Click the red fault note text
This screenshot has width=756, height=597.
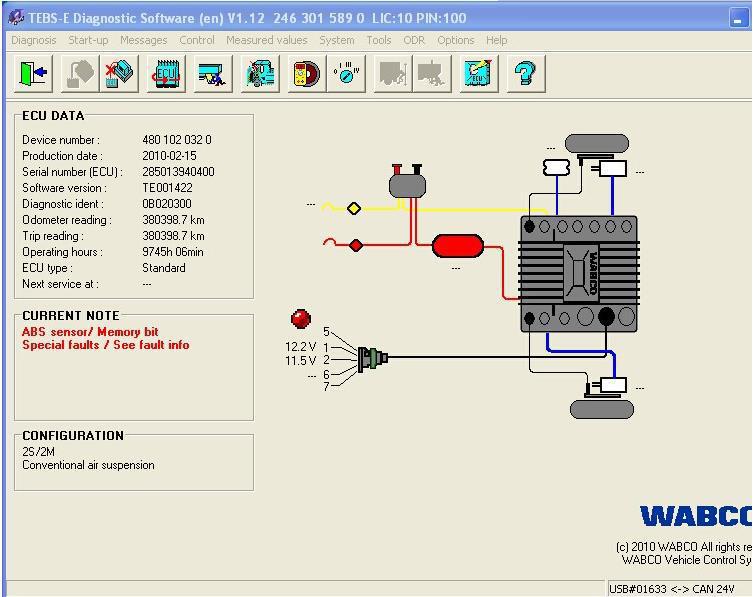[x=106, y=338]
